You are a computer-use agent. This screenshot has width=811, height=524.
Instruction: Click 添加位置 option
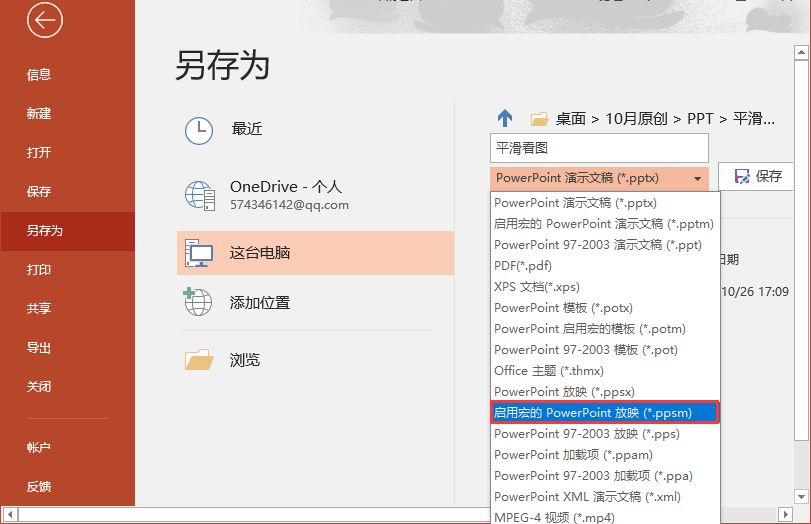[x=316, y=303]
